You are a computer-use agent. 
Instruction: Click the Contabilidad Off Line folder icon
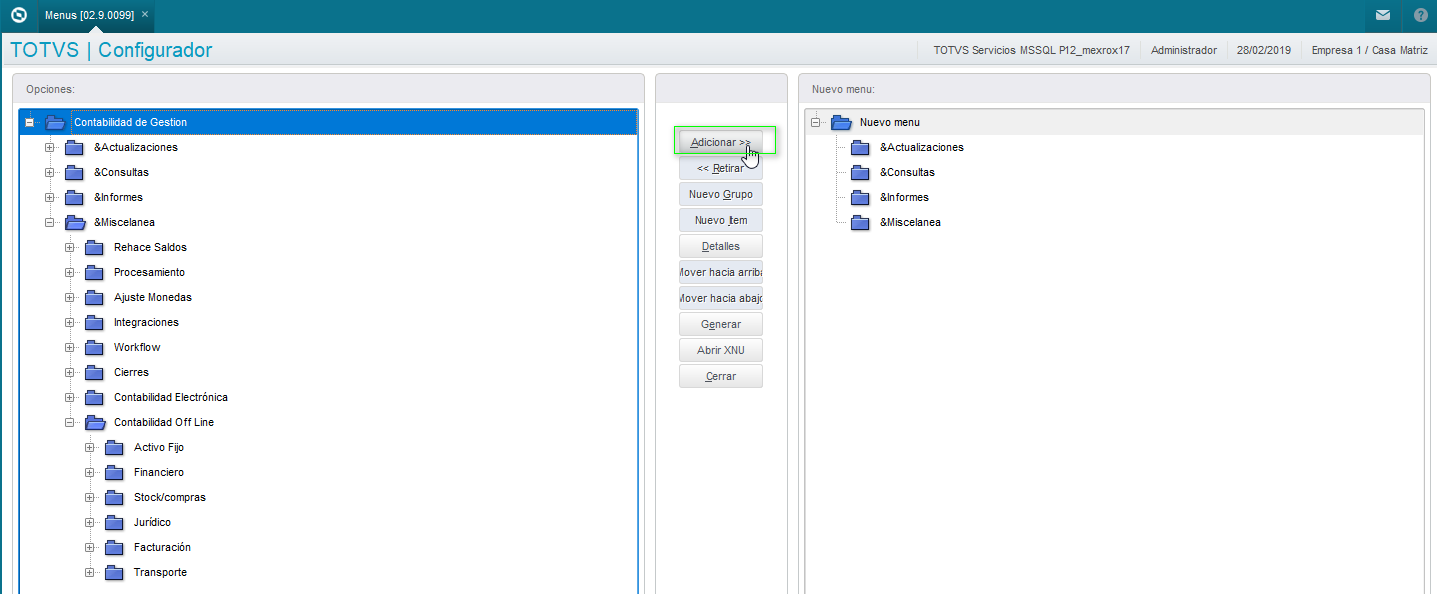(96, 422)
